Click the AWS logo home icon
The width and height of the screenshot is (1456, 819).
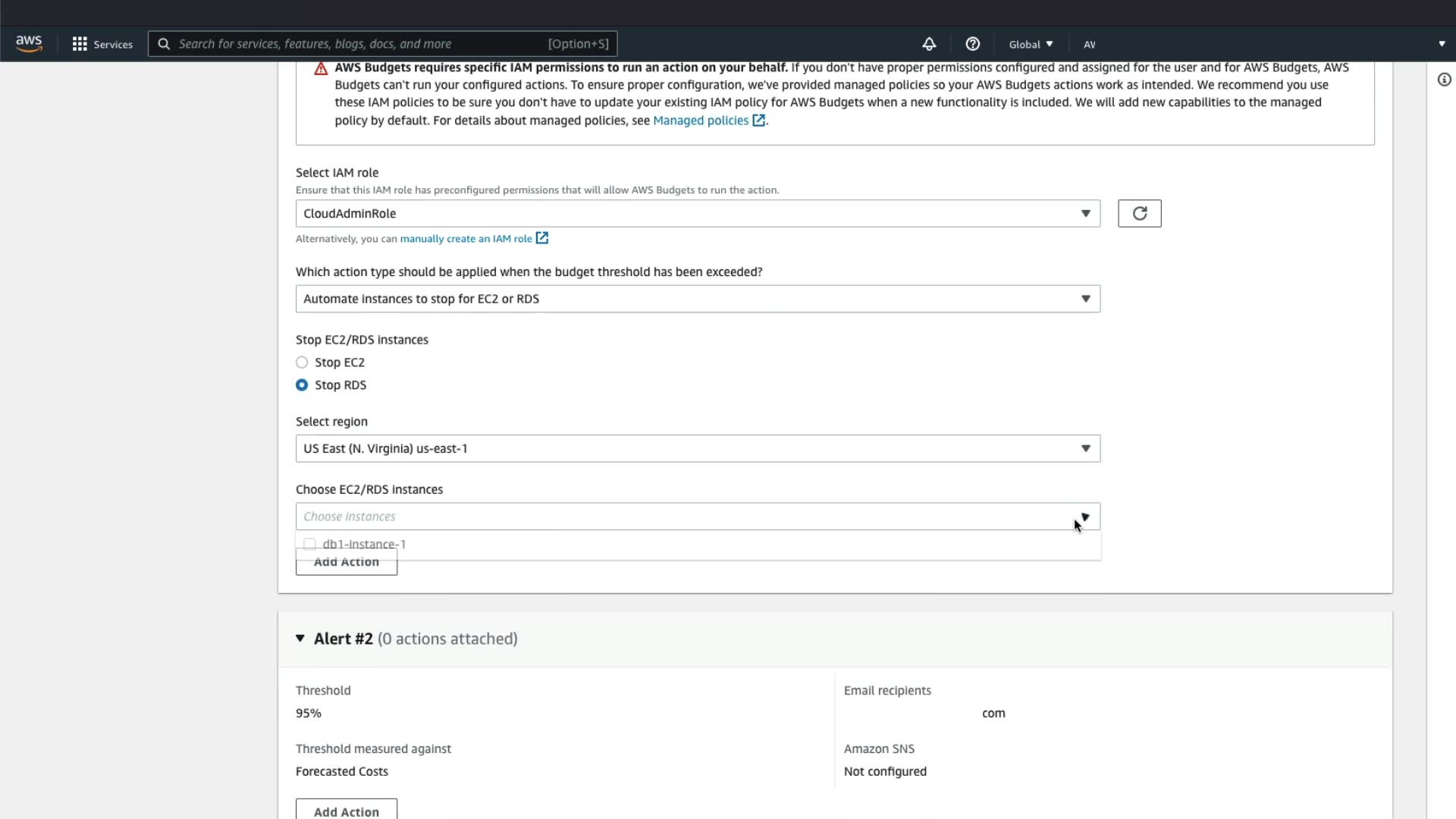coord(29,44)
